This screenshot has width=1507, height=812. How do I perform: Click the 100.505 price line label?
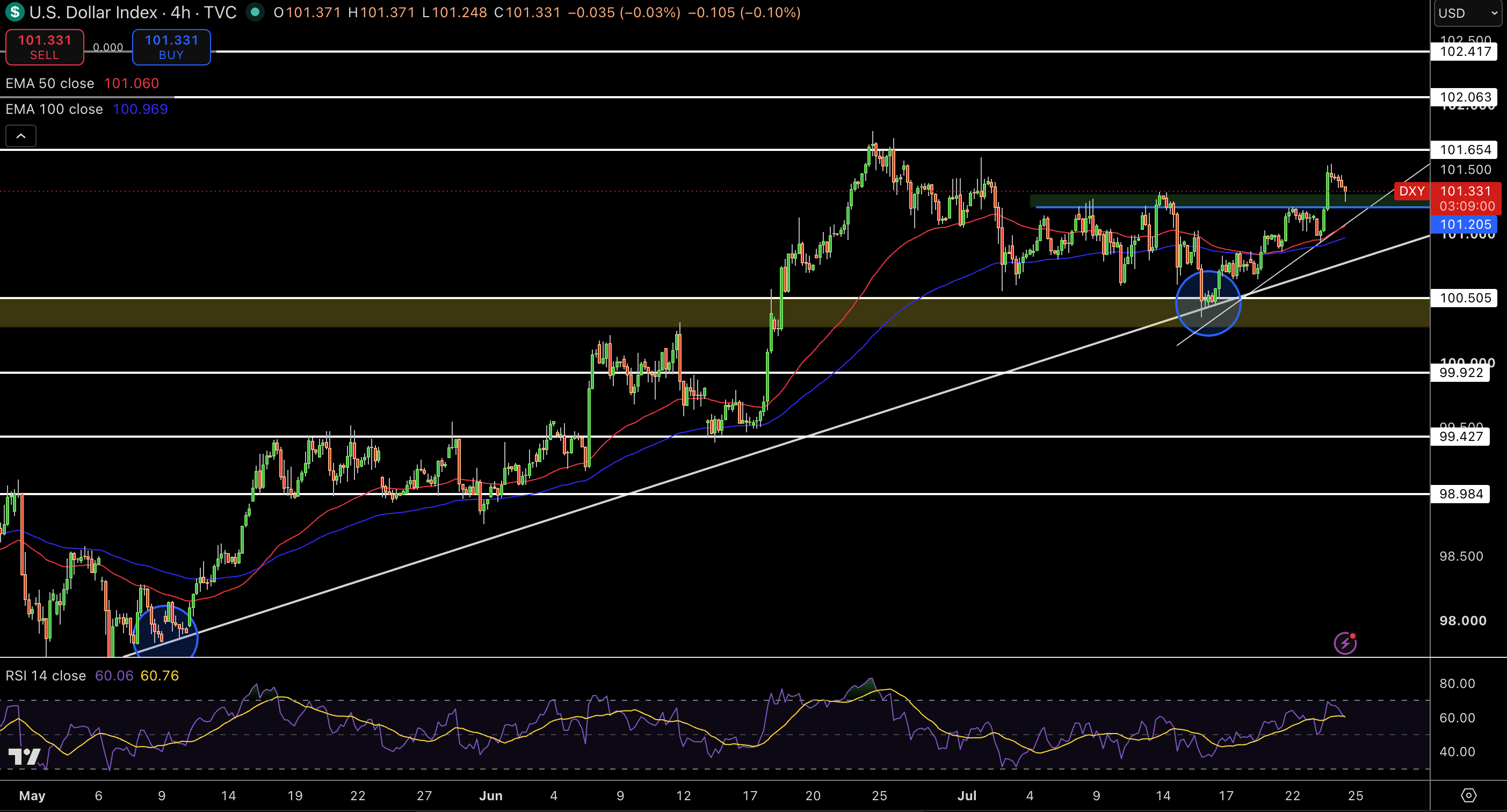(x=1464, y=299)
